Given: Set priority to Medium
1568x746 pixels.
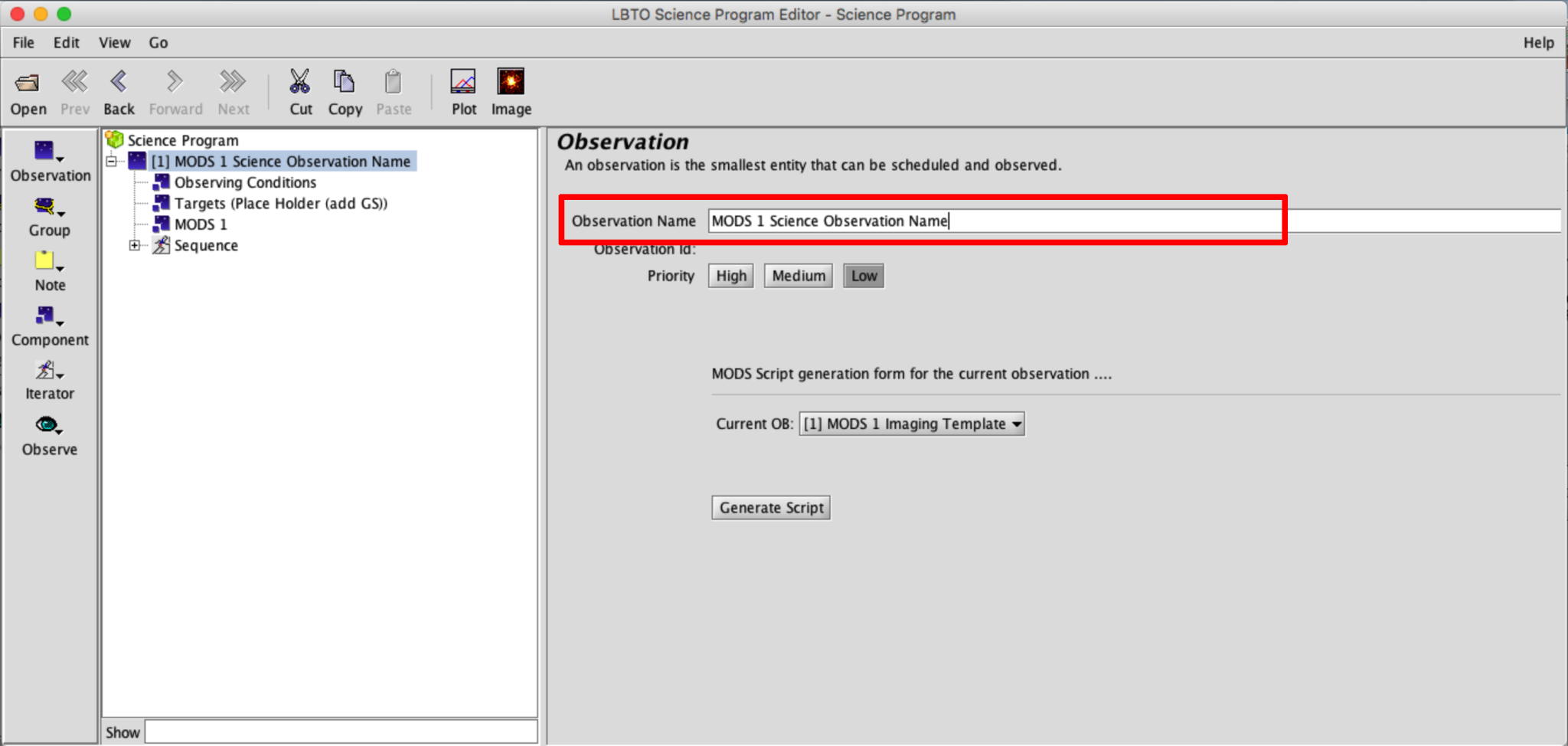Looking at the screenshot, I should click(x=799, y=276).
